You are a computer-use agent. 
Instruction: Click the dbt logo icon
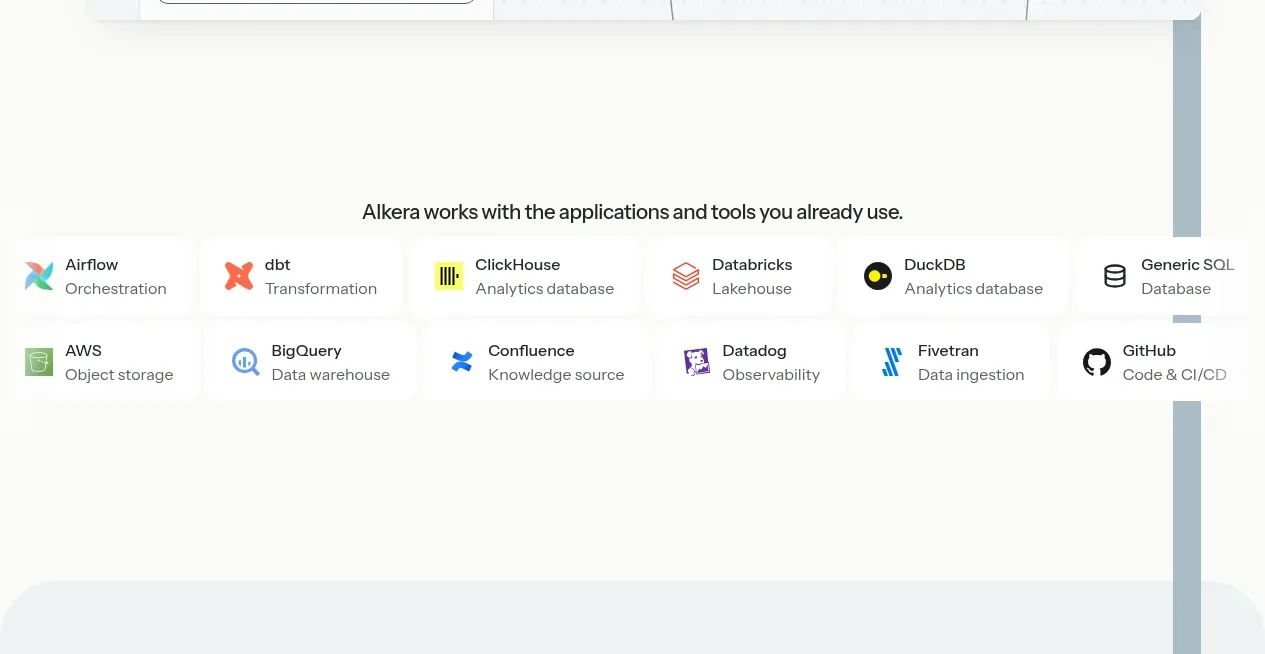(239, 276)
